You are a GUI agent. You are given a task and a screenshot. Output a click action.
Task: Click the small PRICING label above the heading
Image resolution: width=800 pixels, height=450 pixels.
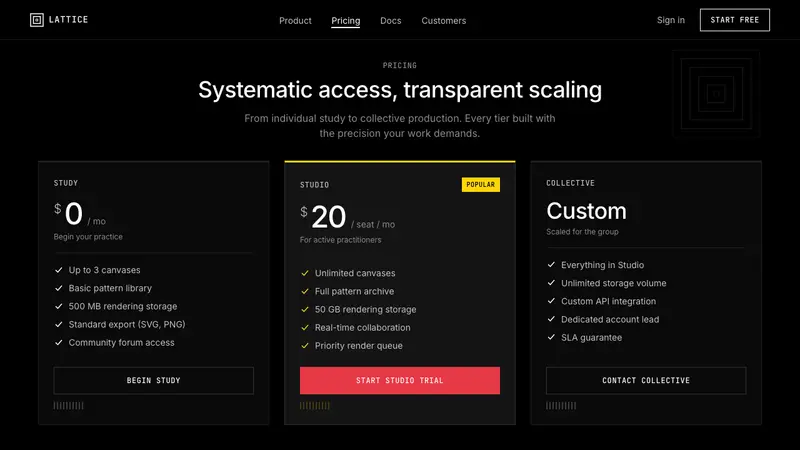(x=399, y=65)
